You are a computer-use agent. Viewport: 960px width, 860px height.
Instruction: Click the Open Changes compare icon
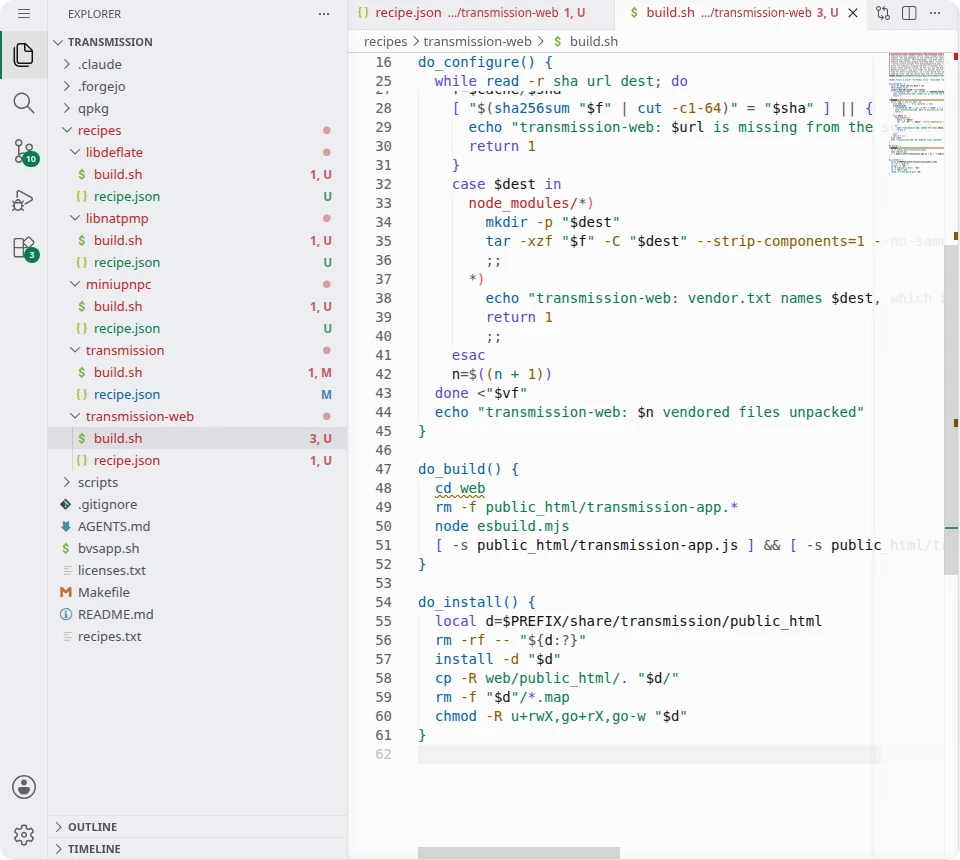(883, 13)
